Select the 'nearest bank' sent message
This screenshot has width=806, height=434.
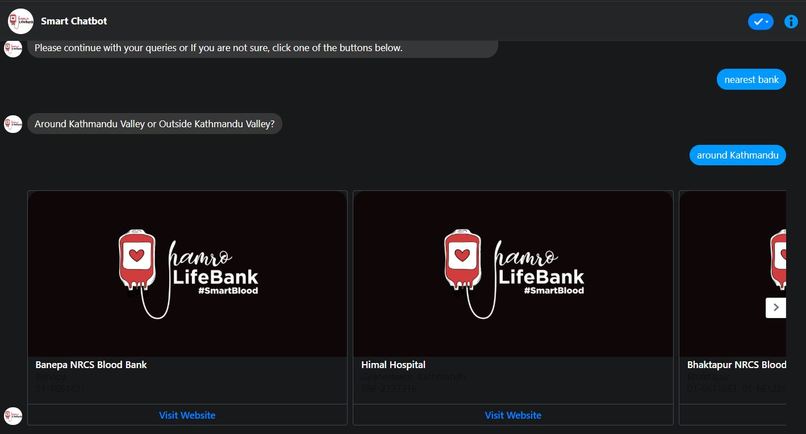[751, 80]
